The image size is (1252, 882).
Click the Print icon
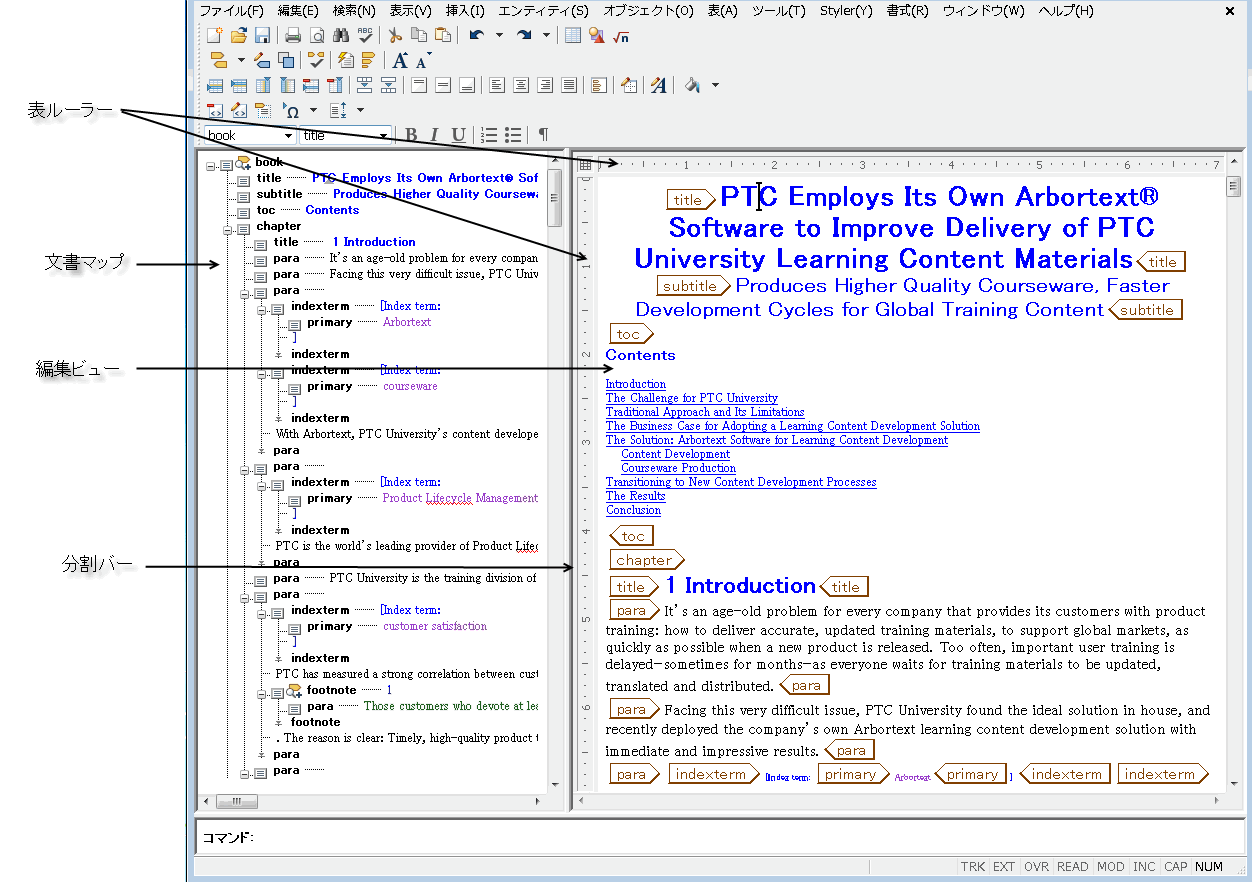click(293, 35)
